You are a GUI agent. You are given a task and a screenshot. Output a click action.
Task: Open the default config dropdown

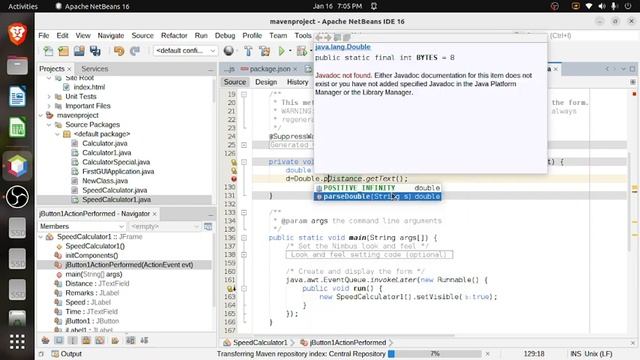tap(185, 51)
